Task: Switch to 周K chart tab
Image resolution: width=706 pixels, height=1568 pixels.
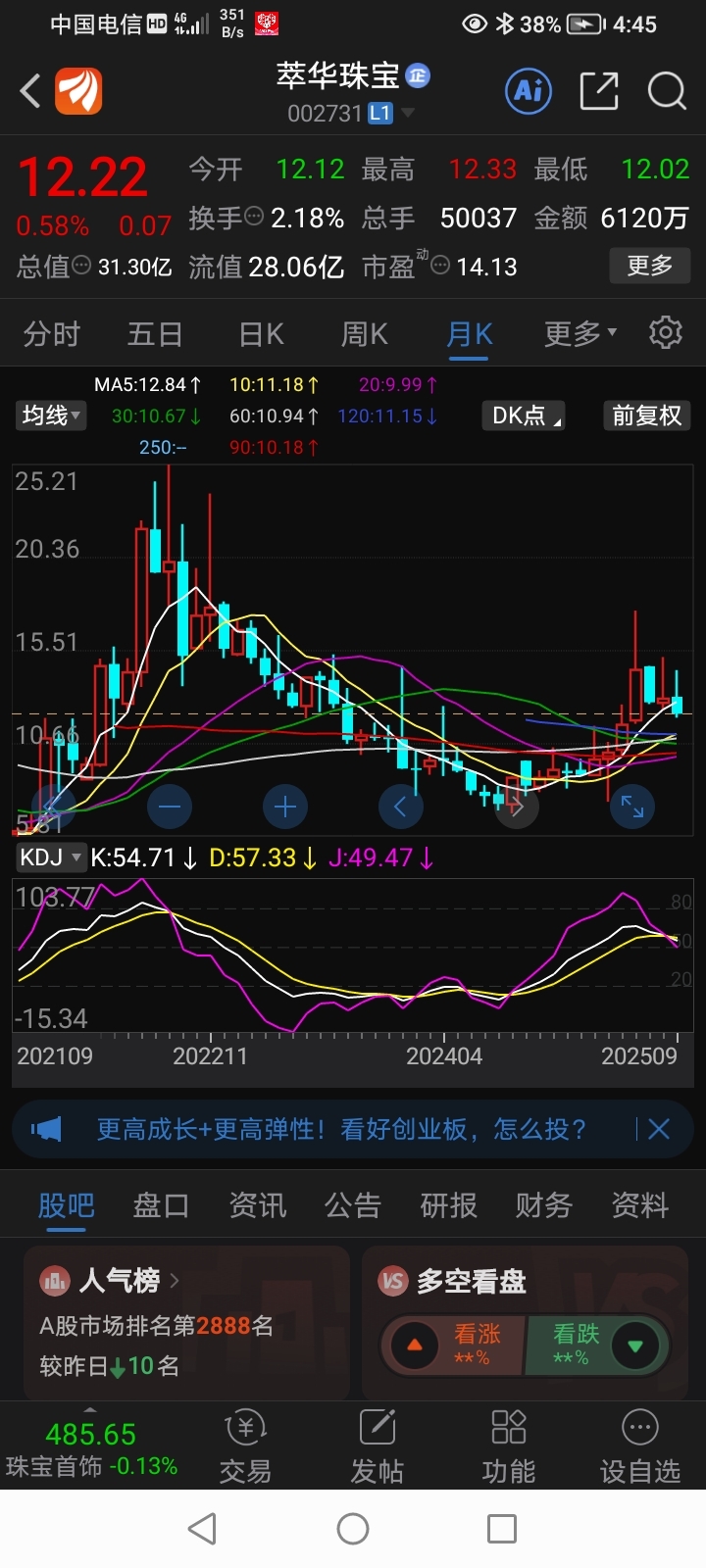Action: click(365, 334)
